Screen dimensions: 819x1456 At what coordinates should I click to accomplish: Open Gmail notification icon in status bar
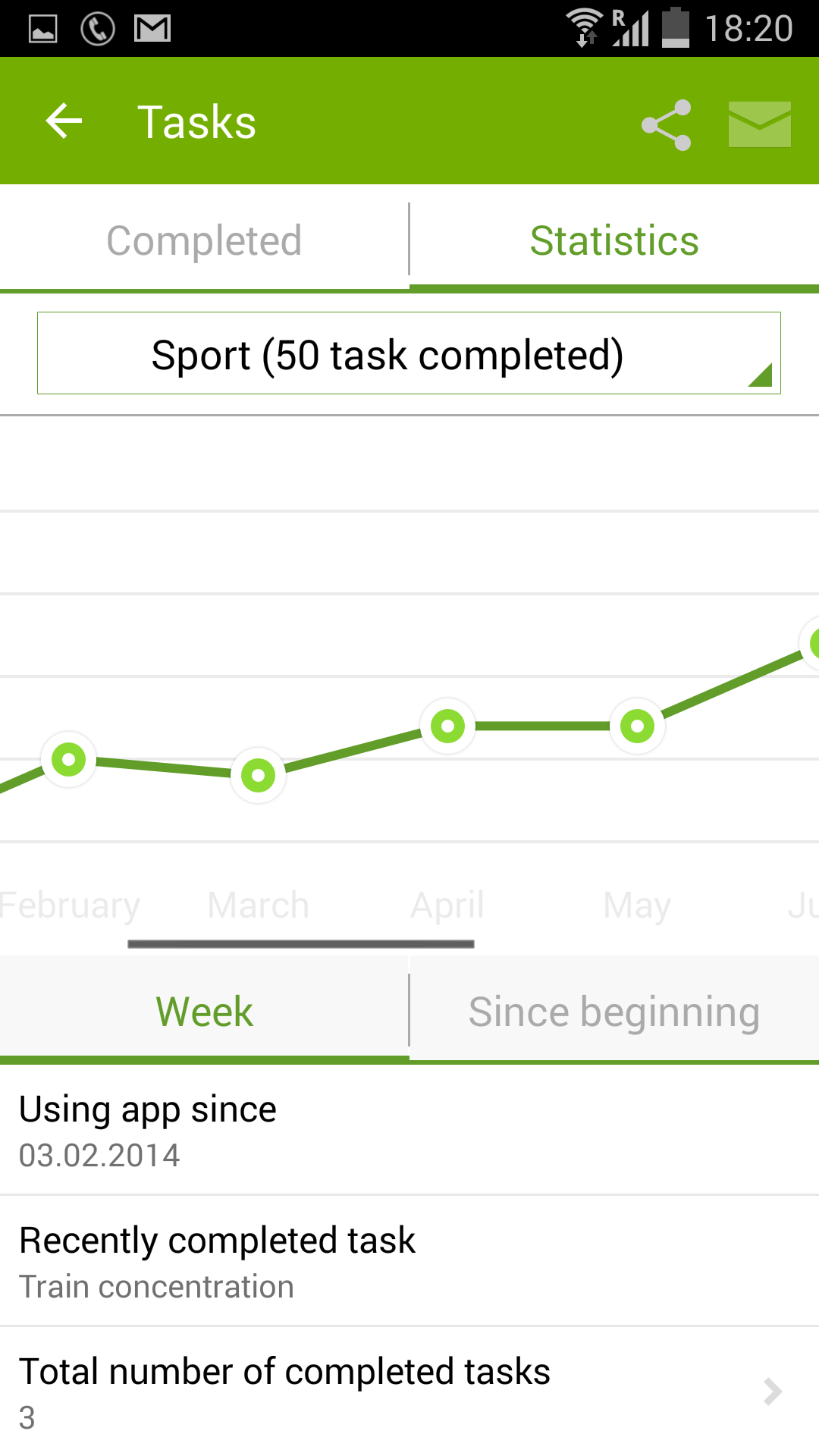coord(152,29)
